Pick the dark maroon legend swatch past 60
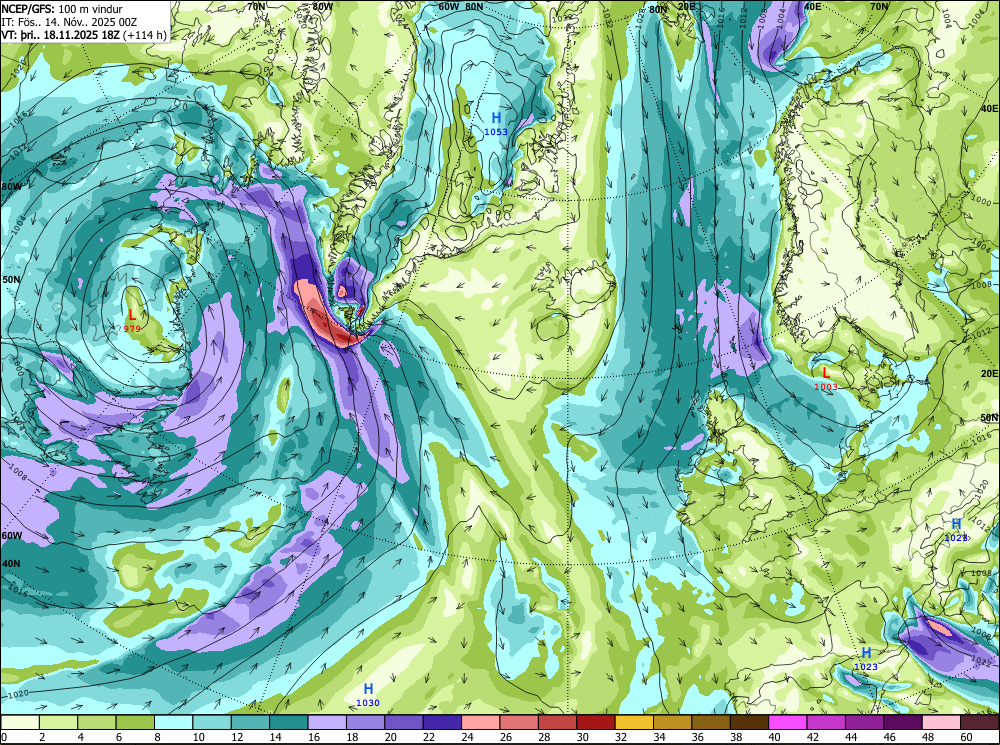The height and width of the screenshot is (745, 1000). tap(980, 722)
